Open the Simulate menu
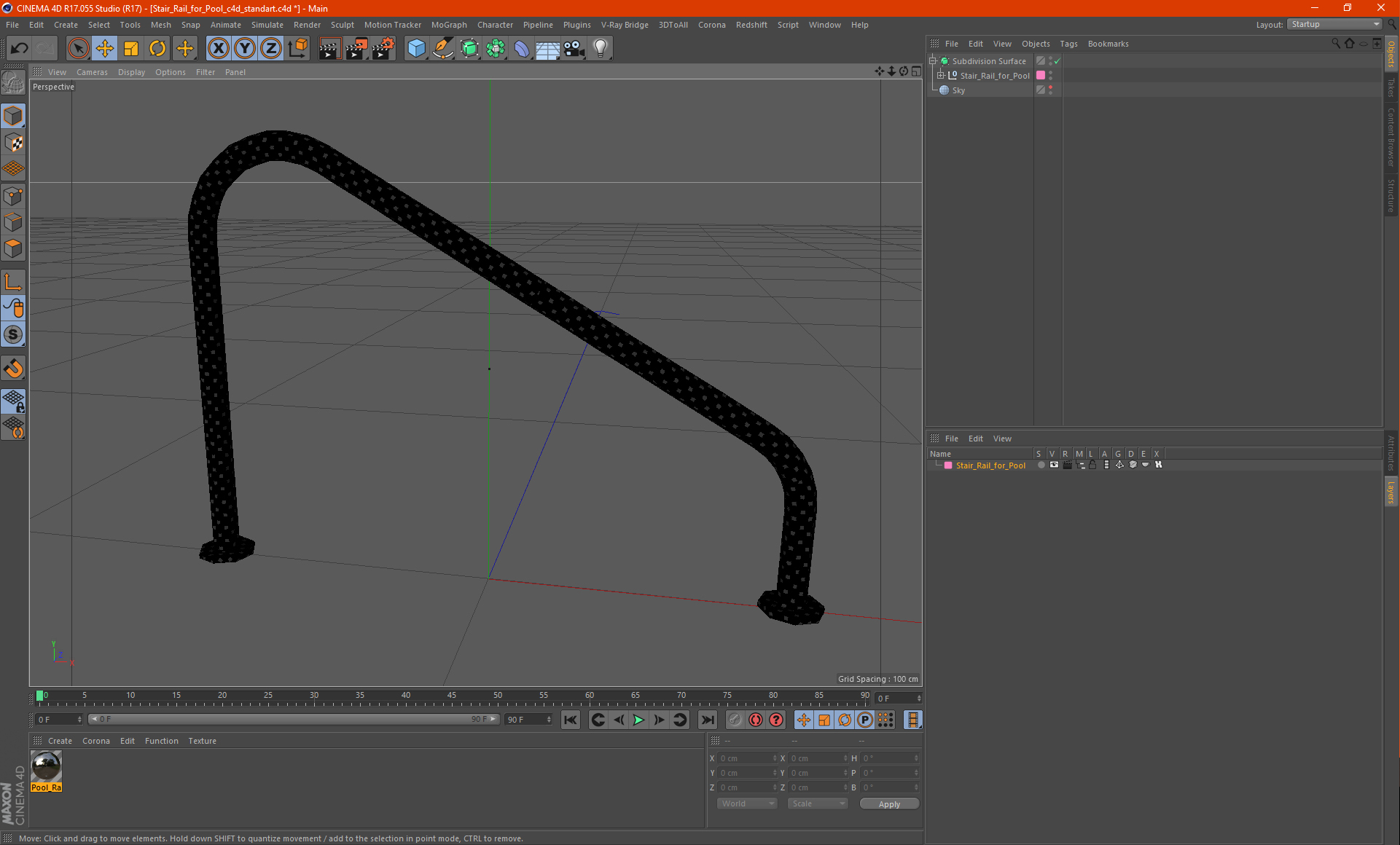Image resolution: width=1400 pixels, height=845 pixels. pos(267,25)
